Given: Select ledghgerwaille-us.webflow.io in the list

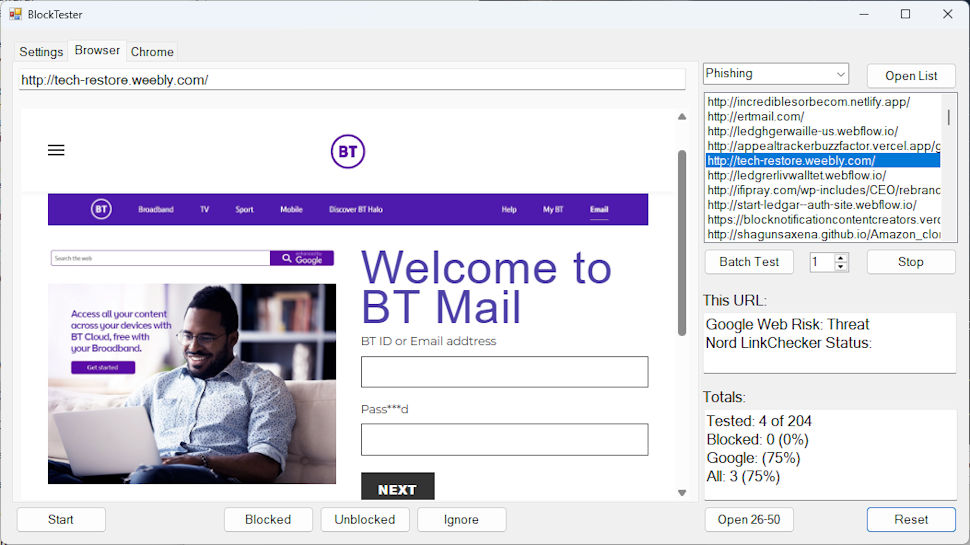Looking at the screenshot, I should pos(823,131).
